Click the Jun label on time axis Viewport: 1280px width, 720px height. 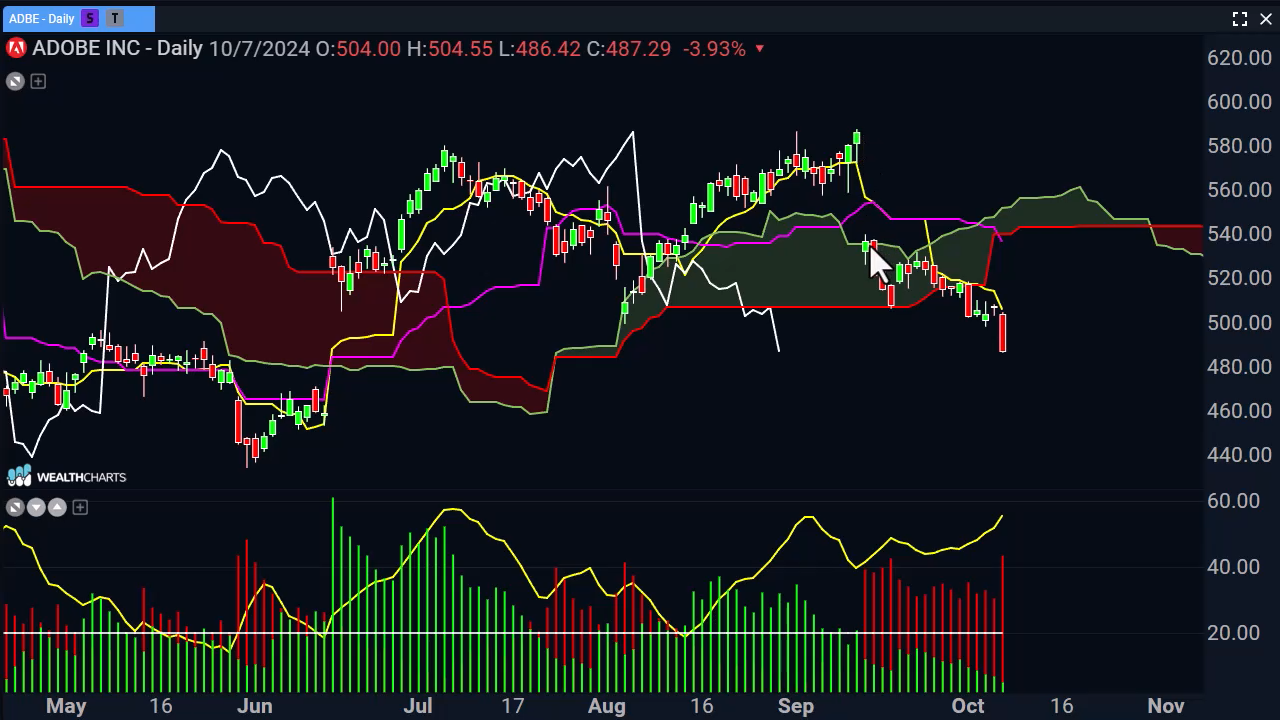(x=255, y=706)
